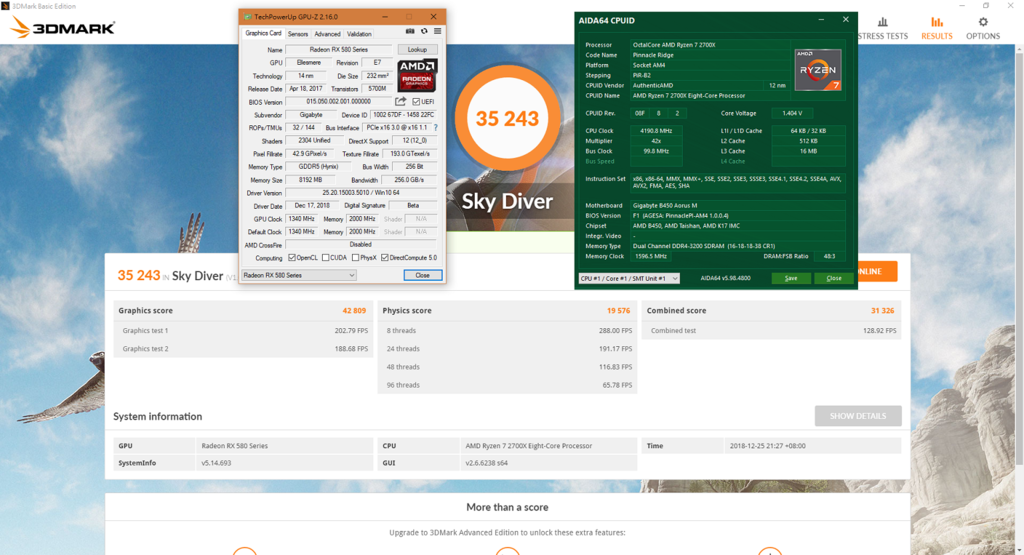Click the AMD CrossFire value Disabled

click(x=360, y=244)
